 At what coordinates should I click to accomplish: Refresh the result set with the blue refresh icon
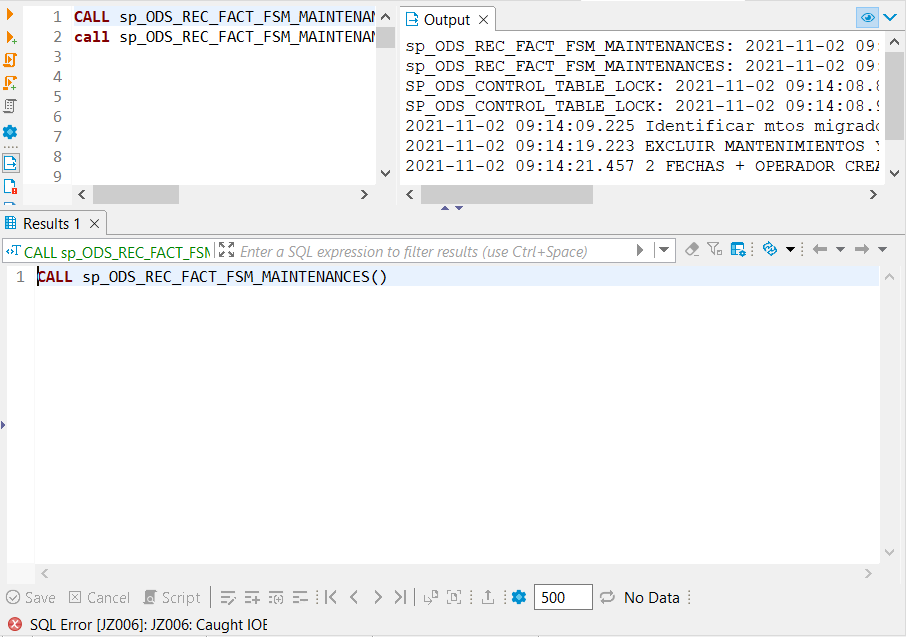(771, 250)
